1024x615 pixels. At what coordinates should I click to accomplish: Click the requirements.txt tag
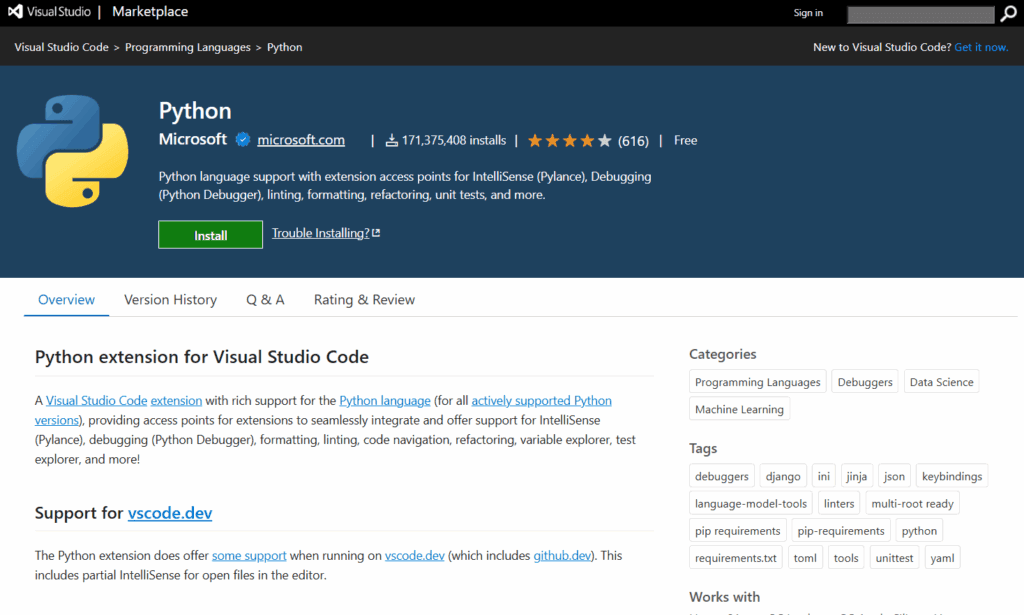tap(736, 558)
